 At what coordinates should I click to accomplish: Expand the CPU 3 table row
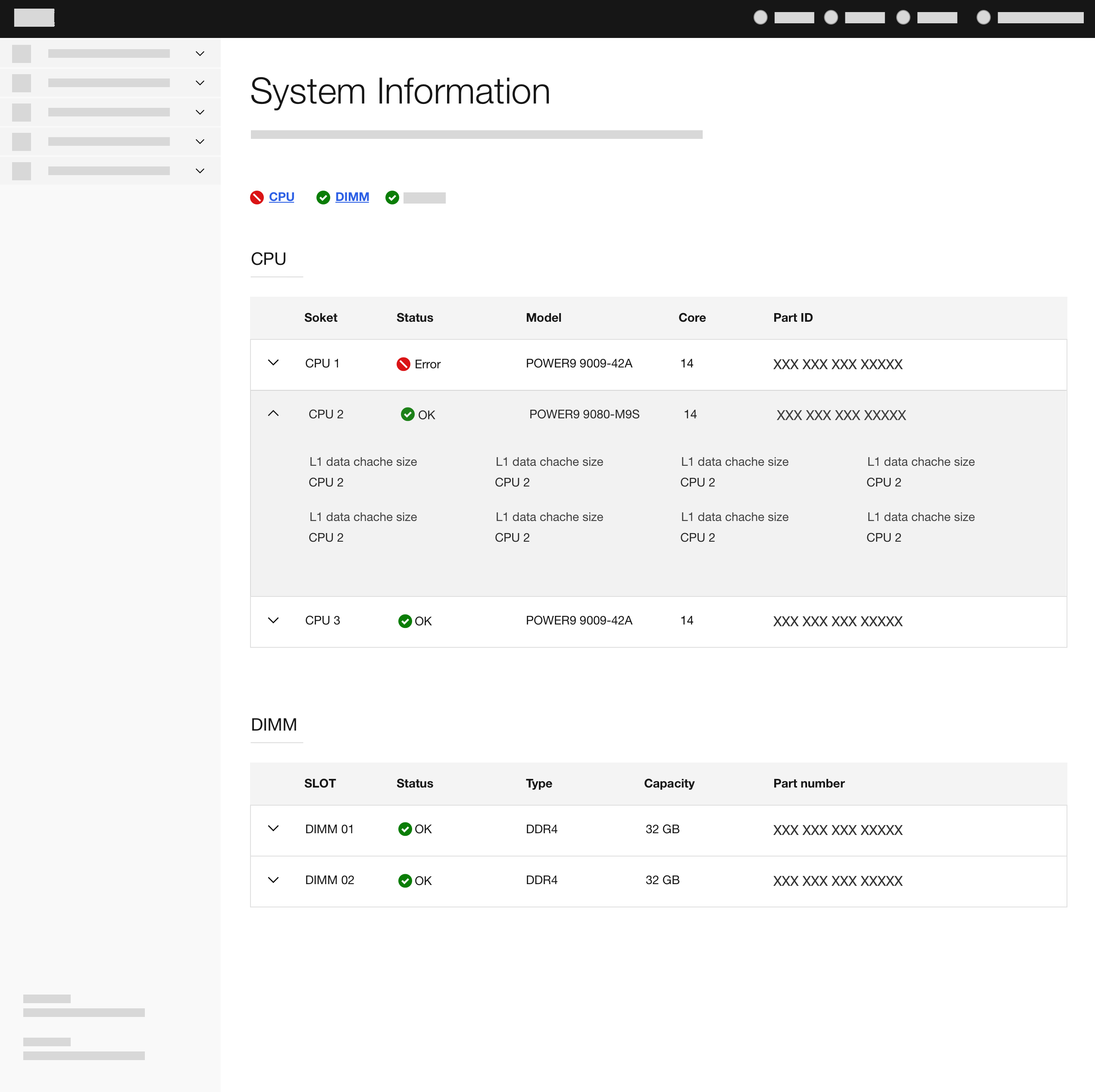coord(274,620)
